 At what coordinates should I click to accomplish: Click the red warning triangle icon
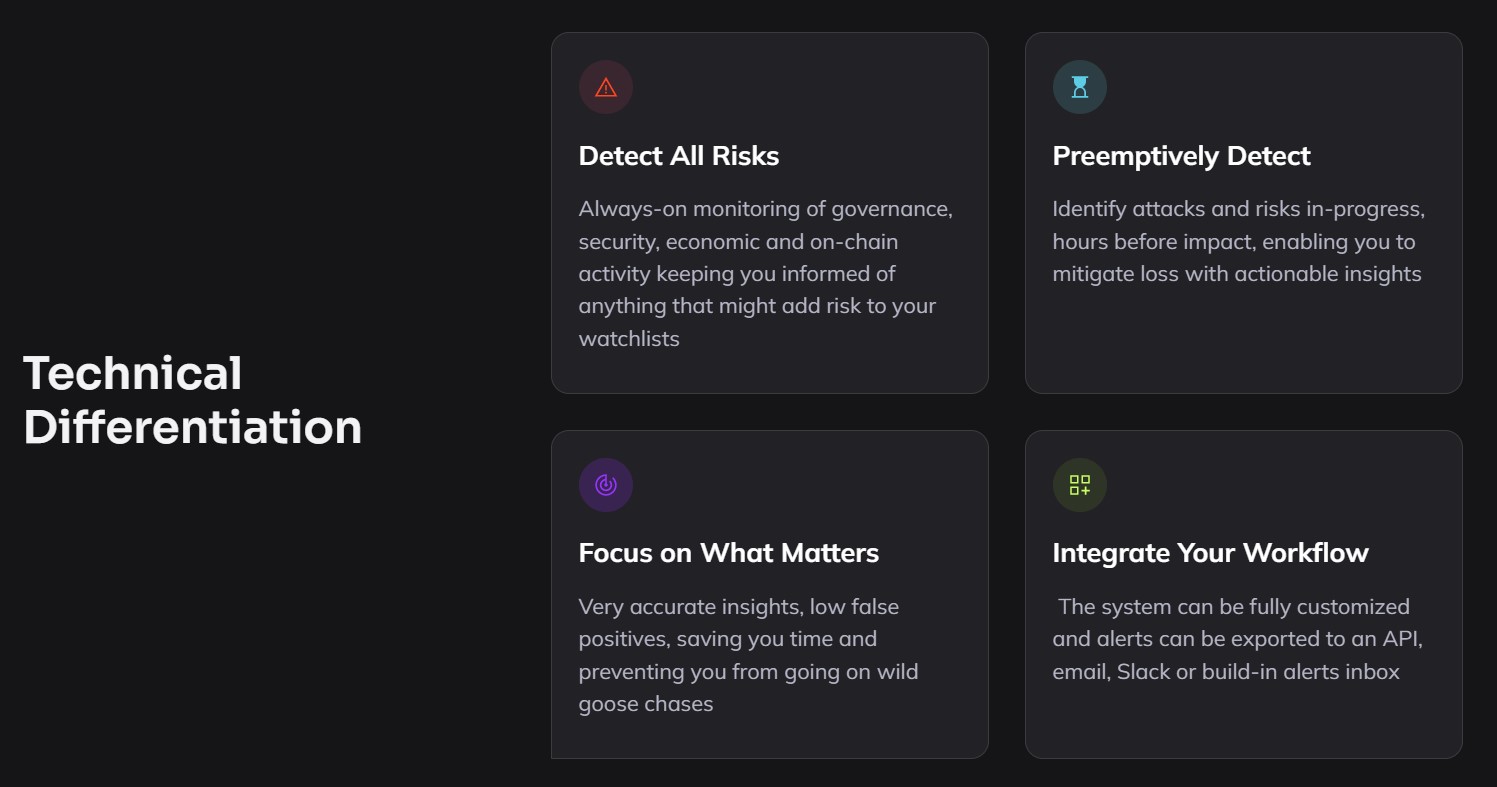tap(605, 87)
